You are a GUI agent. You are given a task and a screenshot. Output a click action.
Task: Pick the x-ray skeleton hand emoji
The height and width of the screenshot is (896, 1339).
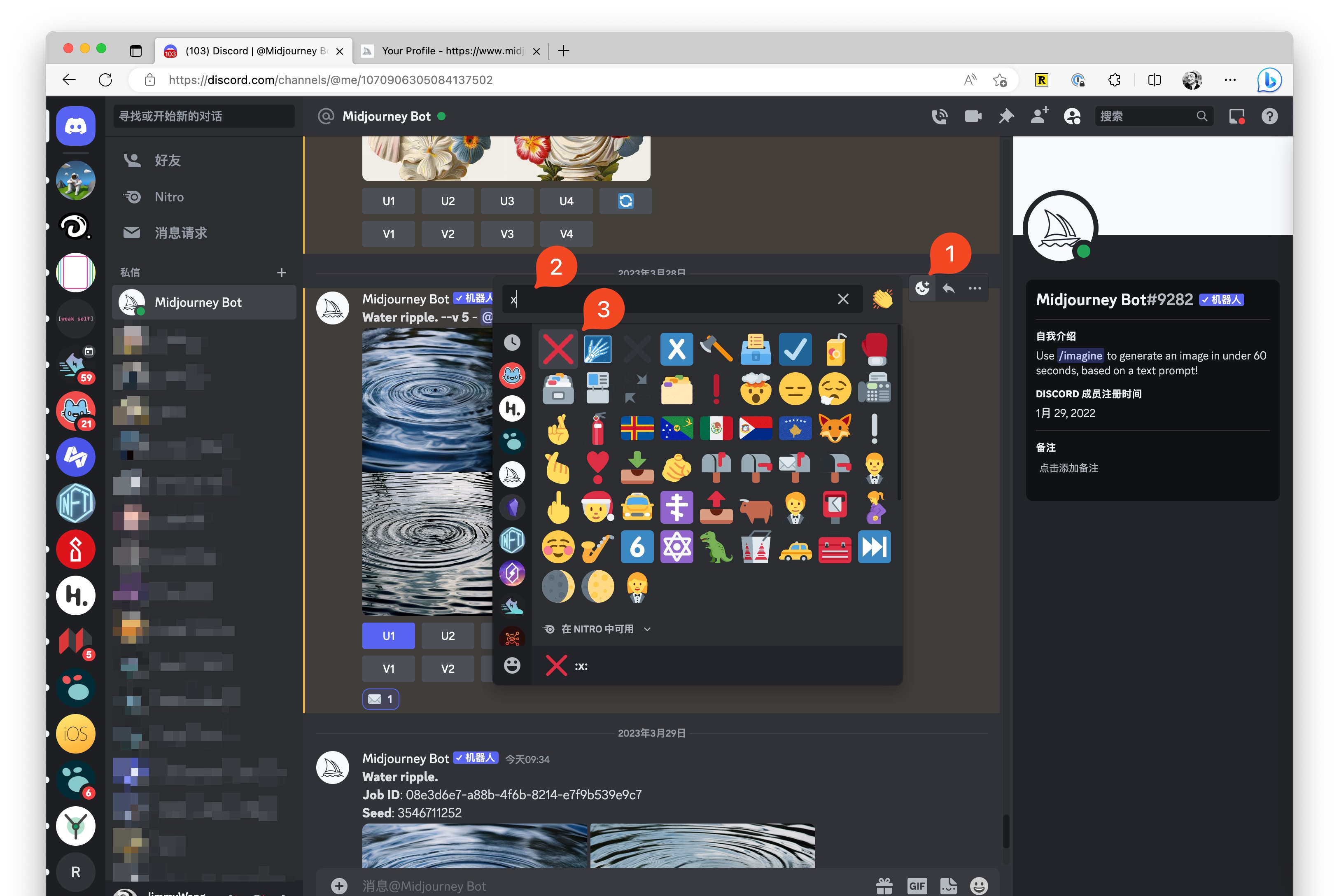point(597,349)
